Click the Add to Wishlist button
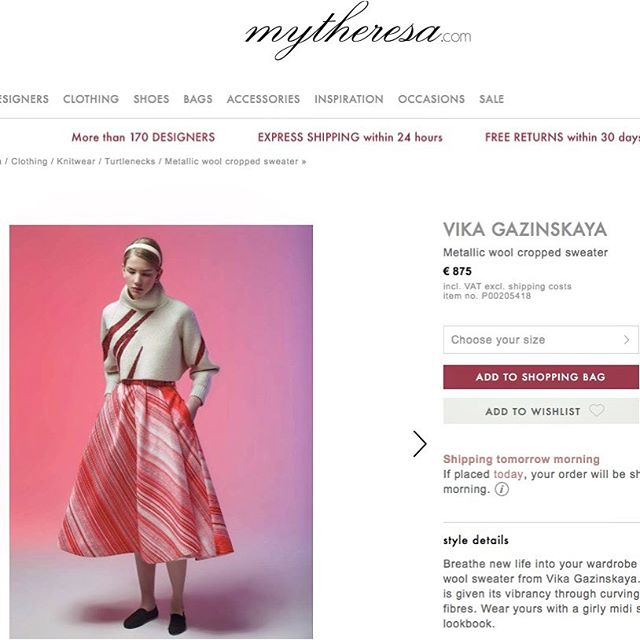Image resolution: width=640 pixels, height=640 pixels. tap(541, 411)
